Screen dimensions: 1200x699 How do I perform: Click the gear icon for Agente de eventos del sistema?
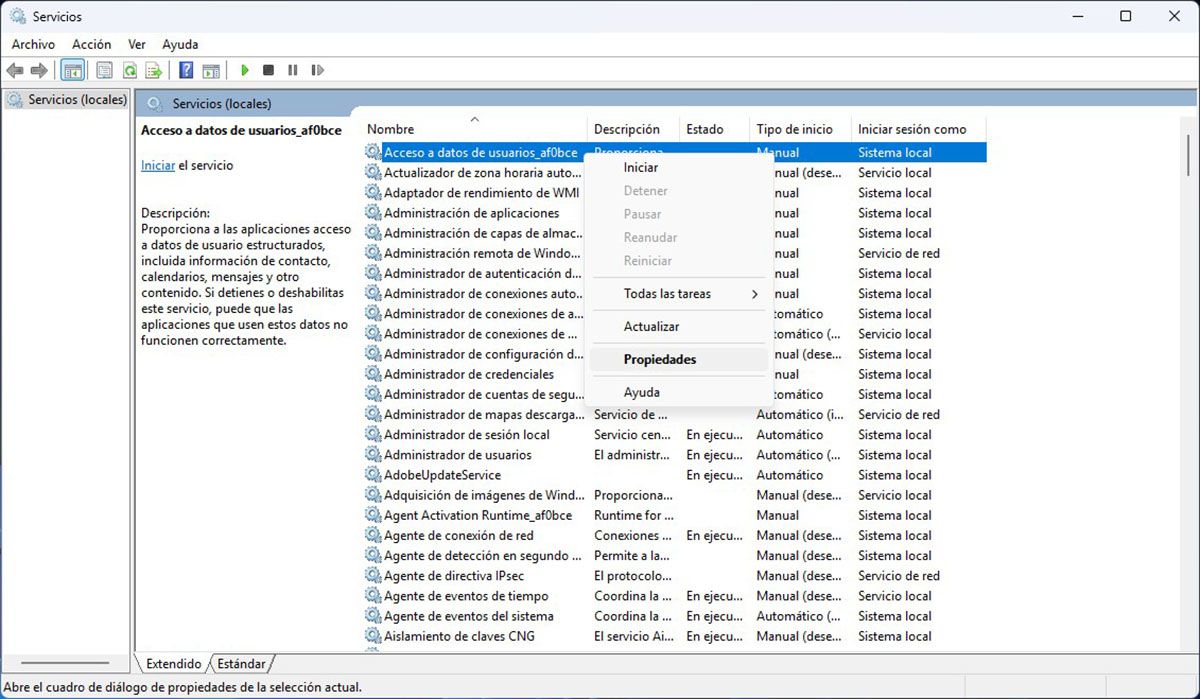(x=373, y=616)
